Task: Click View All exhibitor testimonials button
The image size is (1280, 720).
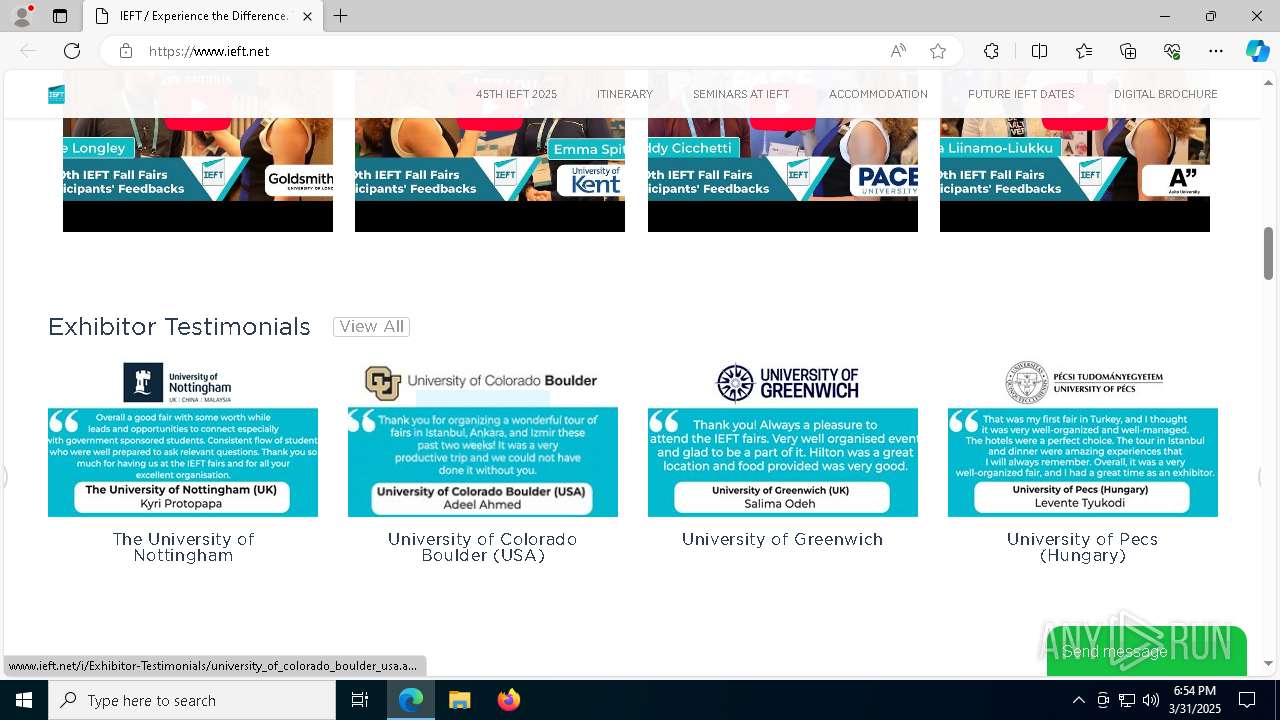Action: point(371,327)
